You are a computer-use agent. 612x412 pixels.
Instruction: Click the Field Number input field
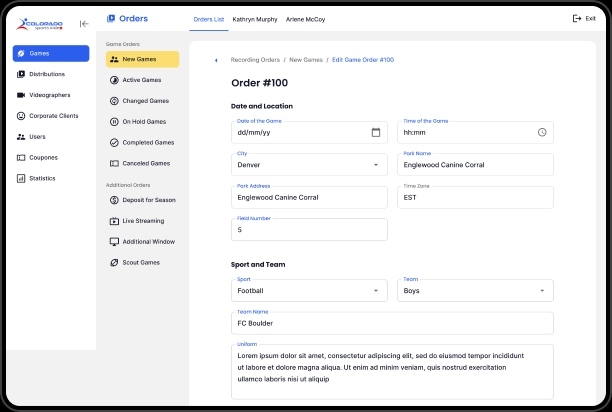click(308, 230)
